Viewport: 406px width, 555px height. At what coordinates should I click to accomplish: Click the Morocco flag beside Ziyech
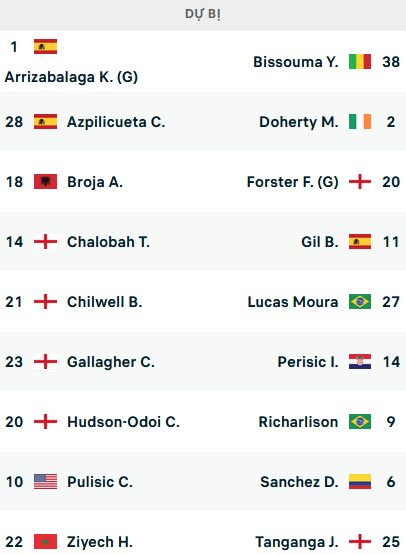[x=45, y=542]
